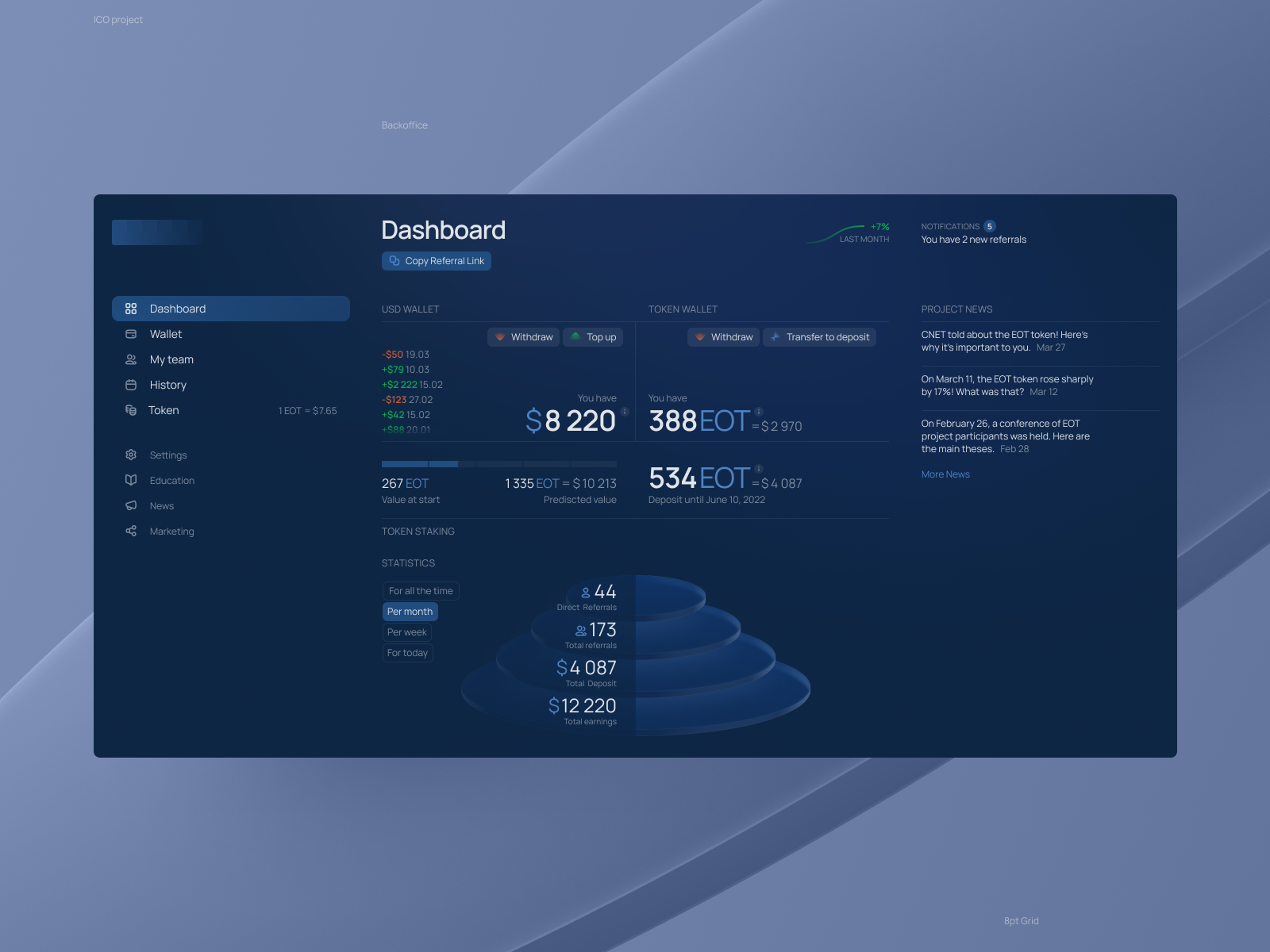Click the $12 220 Total earnings statistic
The image size is (1270, 952).
[583, 706]
